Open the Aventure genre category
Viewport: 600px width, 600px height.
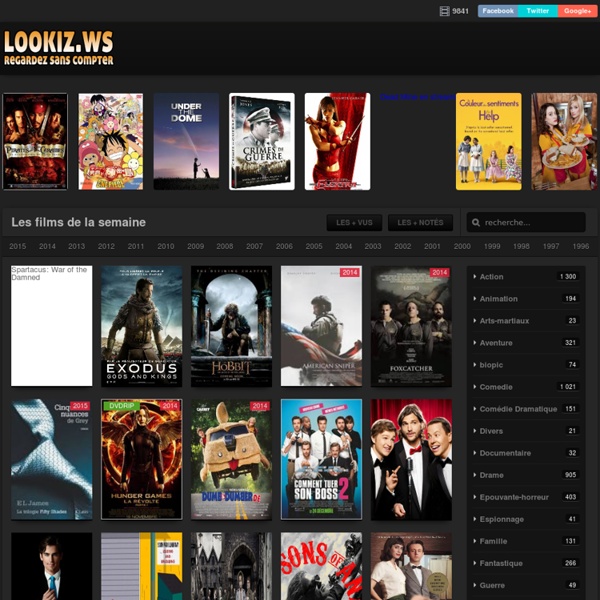point(526,343)
